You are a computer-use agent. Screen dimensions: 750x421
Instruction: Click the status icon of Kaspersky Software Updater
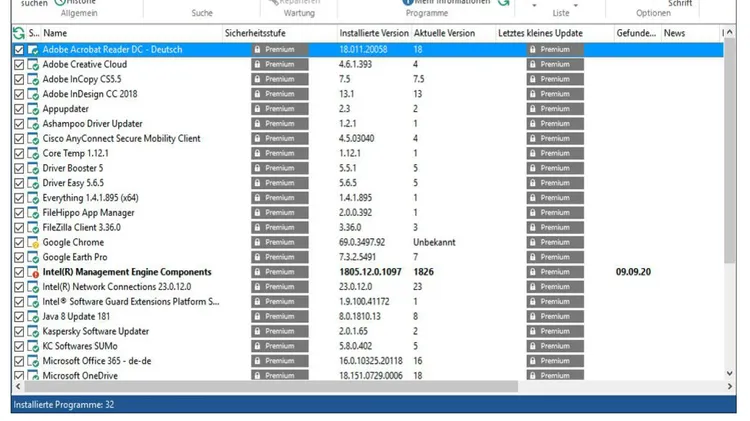coord(33,332)
